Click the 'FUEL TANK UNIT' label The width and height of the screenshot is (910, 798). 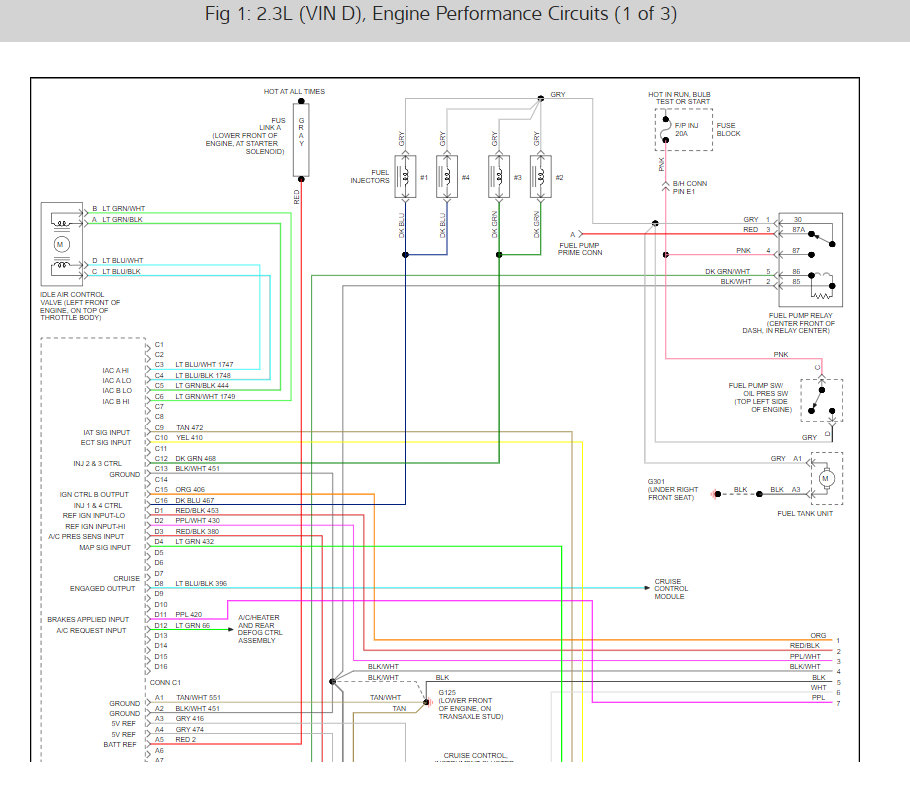(x=805, y=514)
